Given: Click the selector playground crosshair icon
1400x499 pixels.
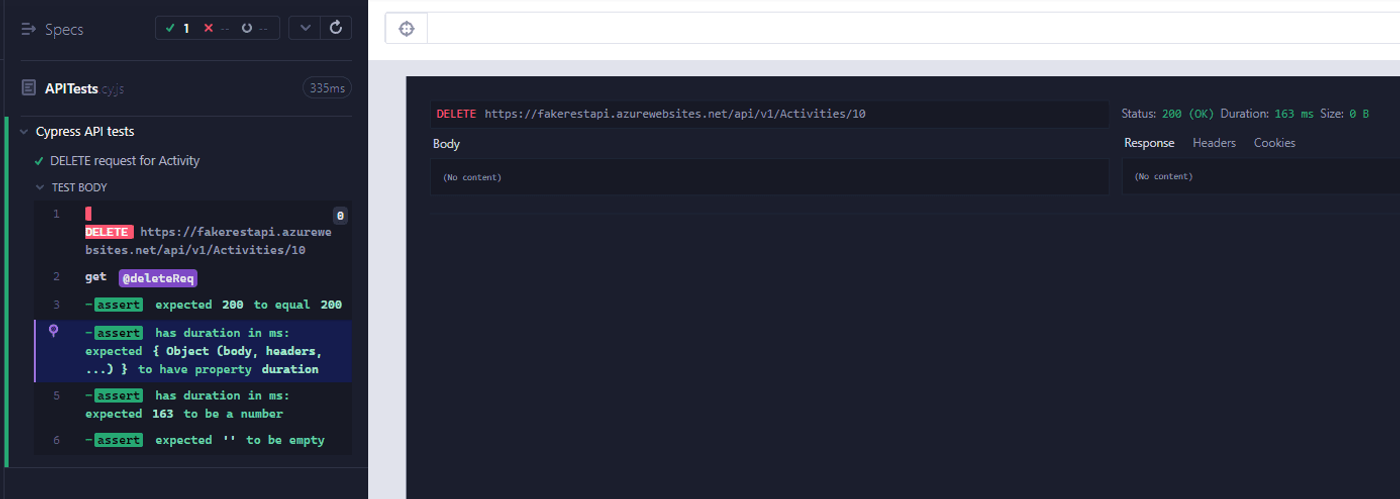Looking at the screenshot, I should (x=406, y=28).
